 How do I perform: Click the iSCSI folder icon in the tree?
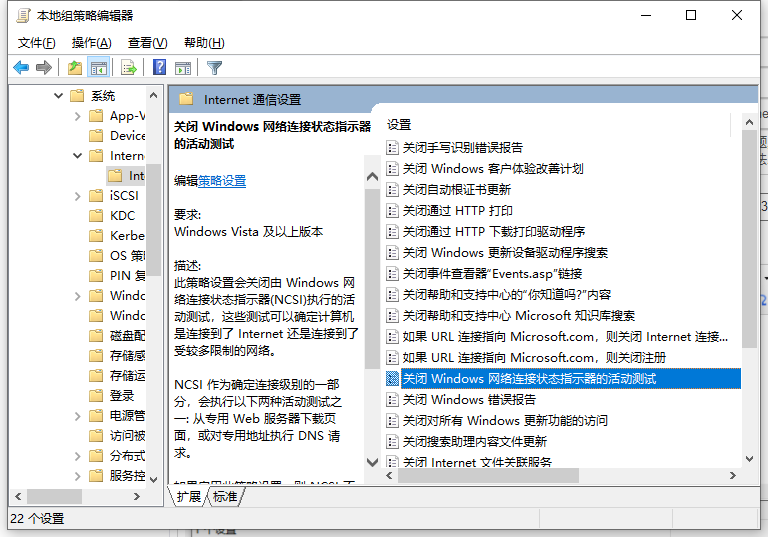[96, 195]
